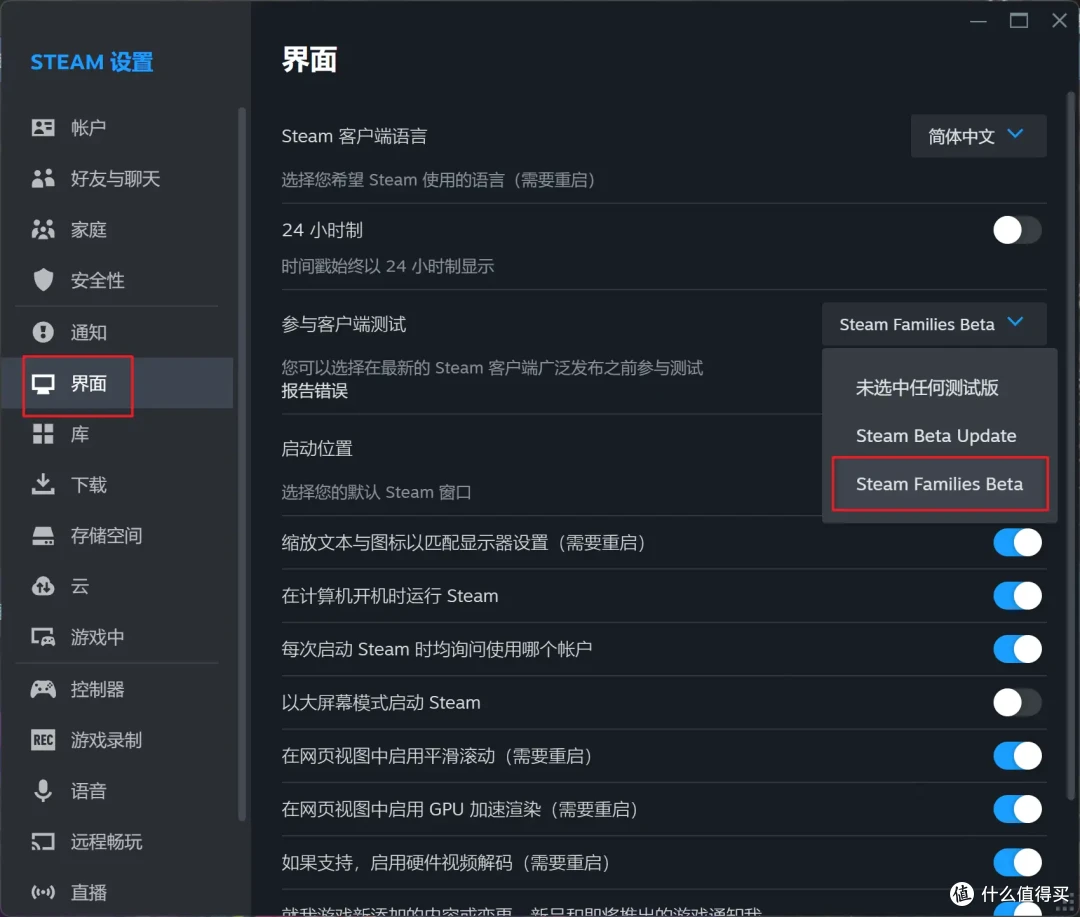
Task: Close the Steam settings window
Action: pos(1059,21)
